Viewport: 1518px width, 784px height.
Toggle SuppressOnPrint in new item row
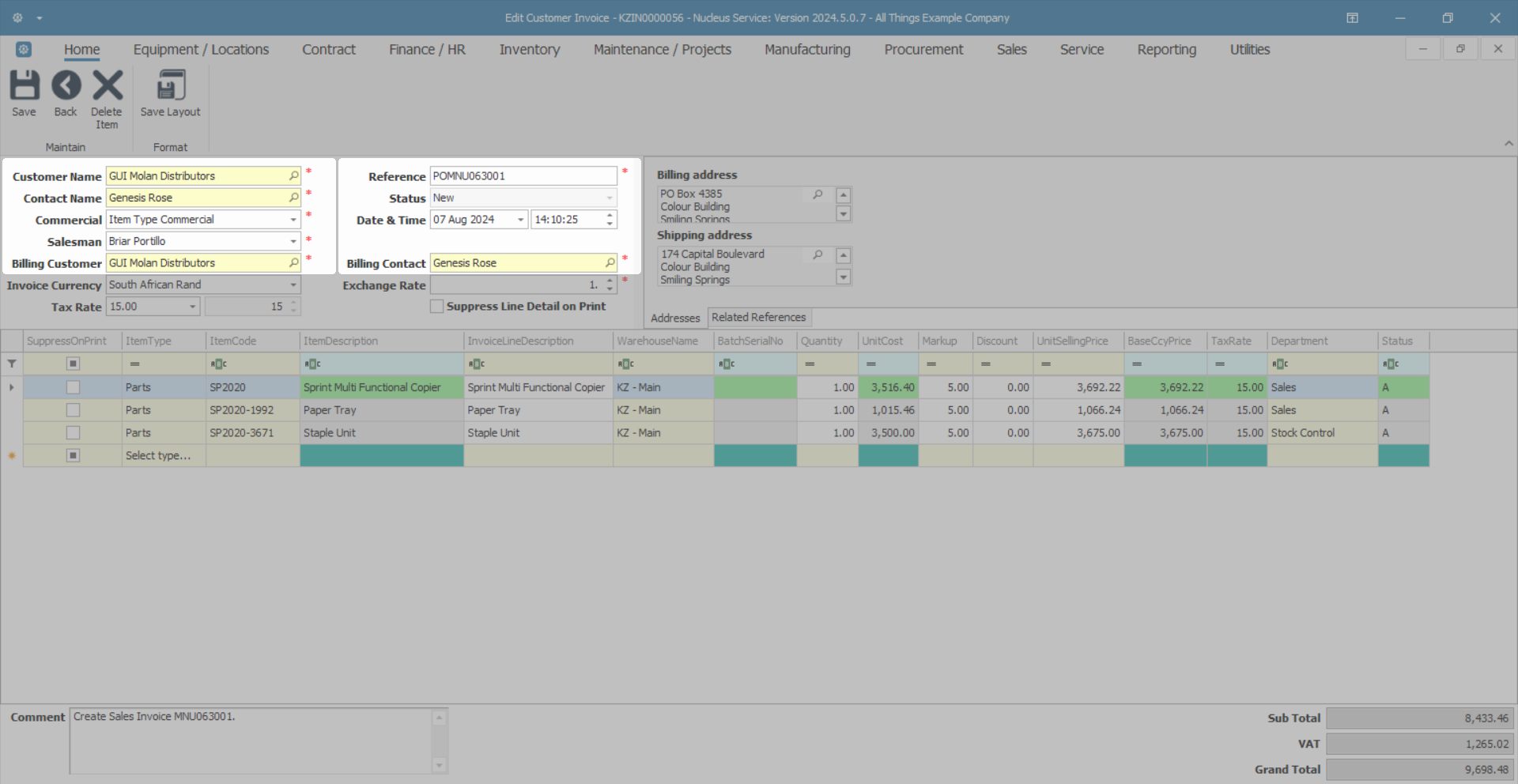[x=73, y=455]
